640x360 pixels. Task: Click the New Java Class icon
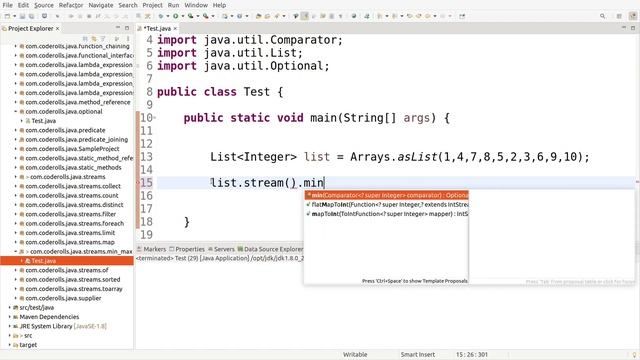239,16
